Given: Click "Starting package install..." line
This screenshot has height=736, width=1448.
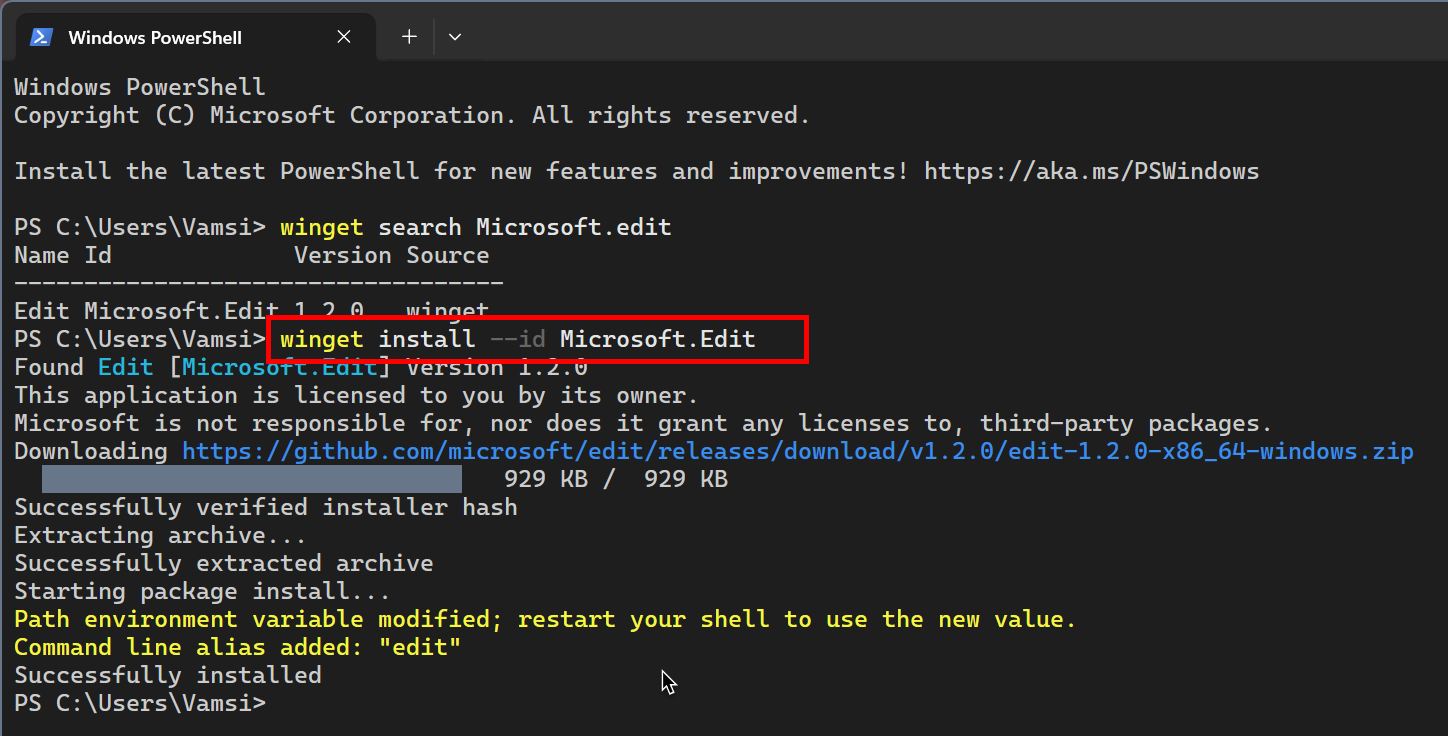Looking at the screenshot, I should click(203, 591).
